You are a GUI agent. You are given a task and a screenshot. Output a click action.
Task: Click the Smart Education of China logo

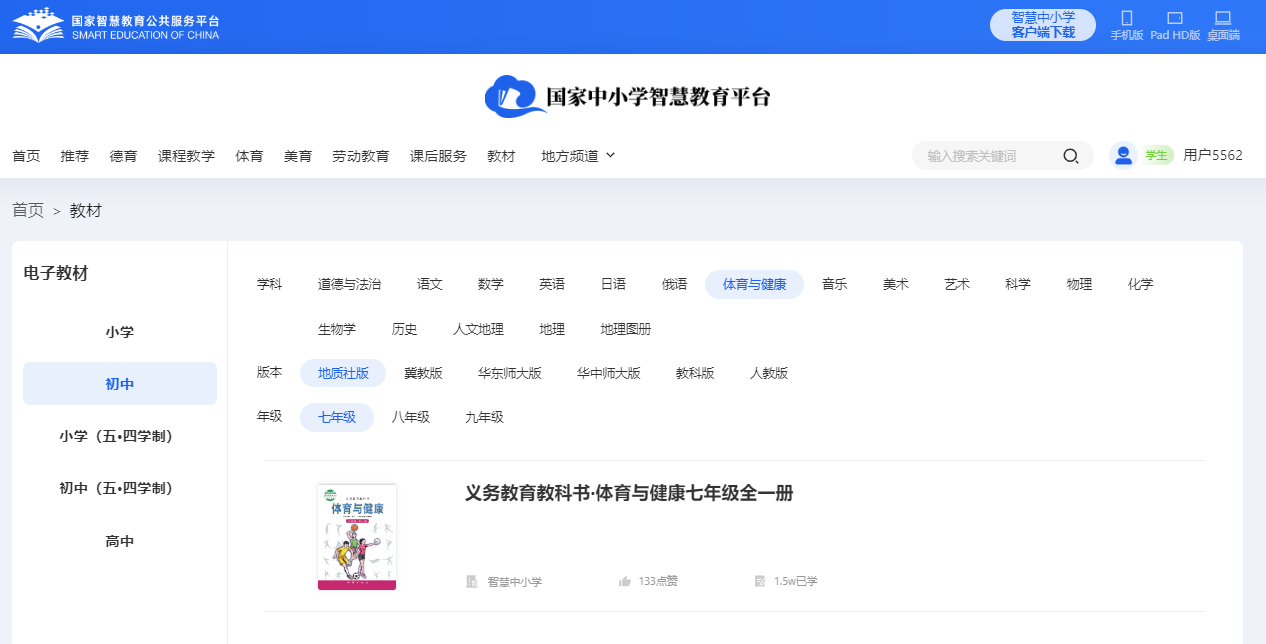[116, 26]
